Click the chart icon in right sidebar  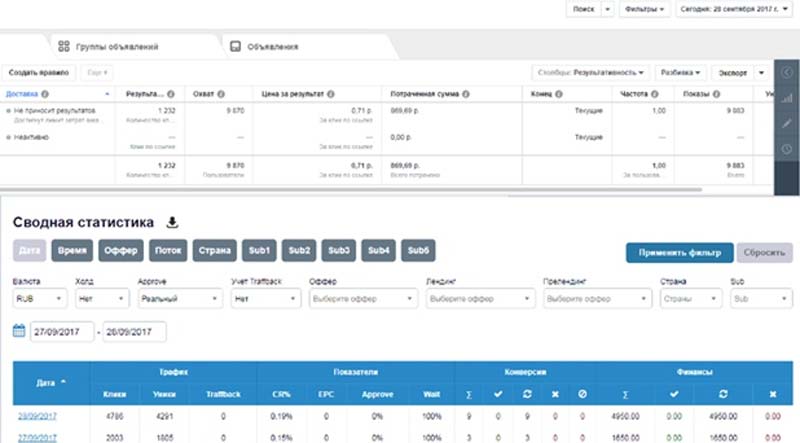787,98
